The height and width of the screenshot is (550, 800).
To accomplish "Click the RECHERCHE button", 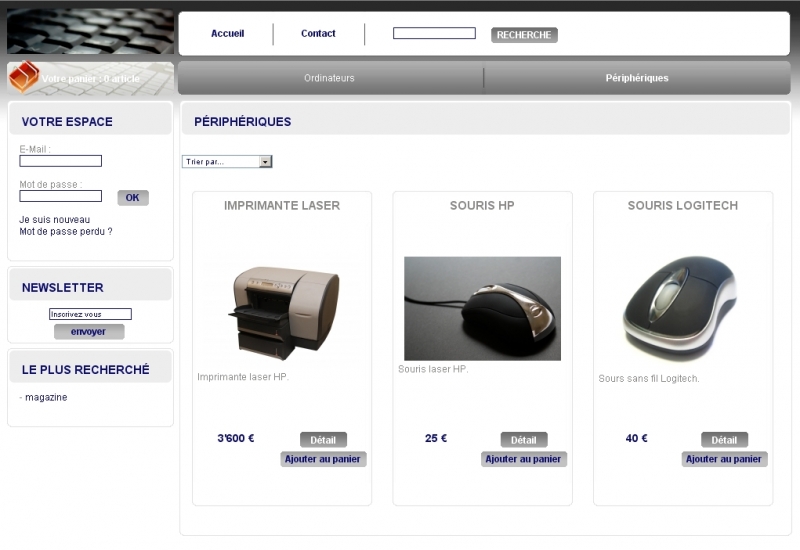I will pos(524,35).
